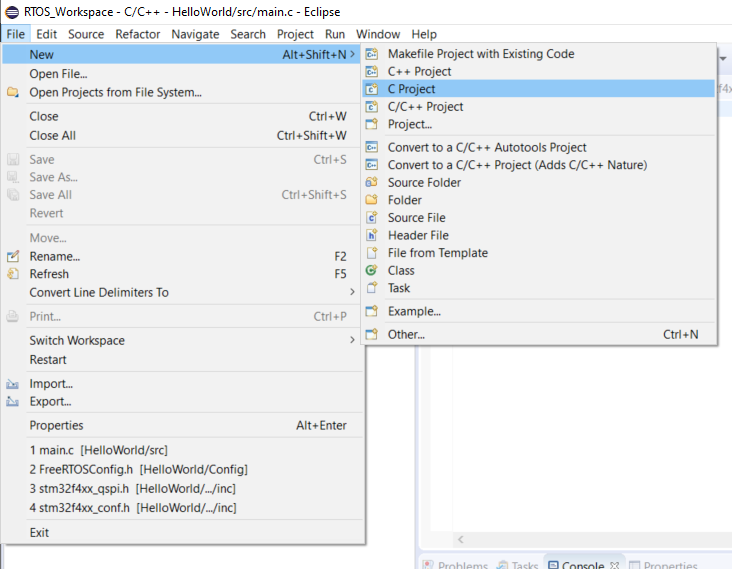Click the Adds C/C++ Nature convert icon
The height and width of the screenshot is (569, 732).
(372, 165)
